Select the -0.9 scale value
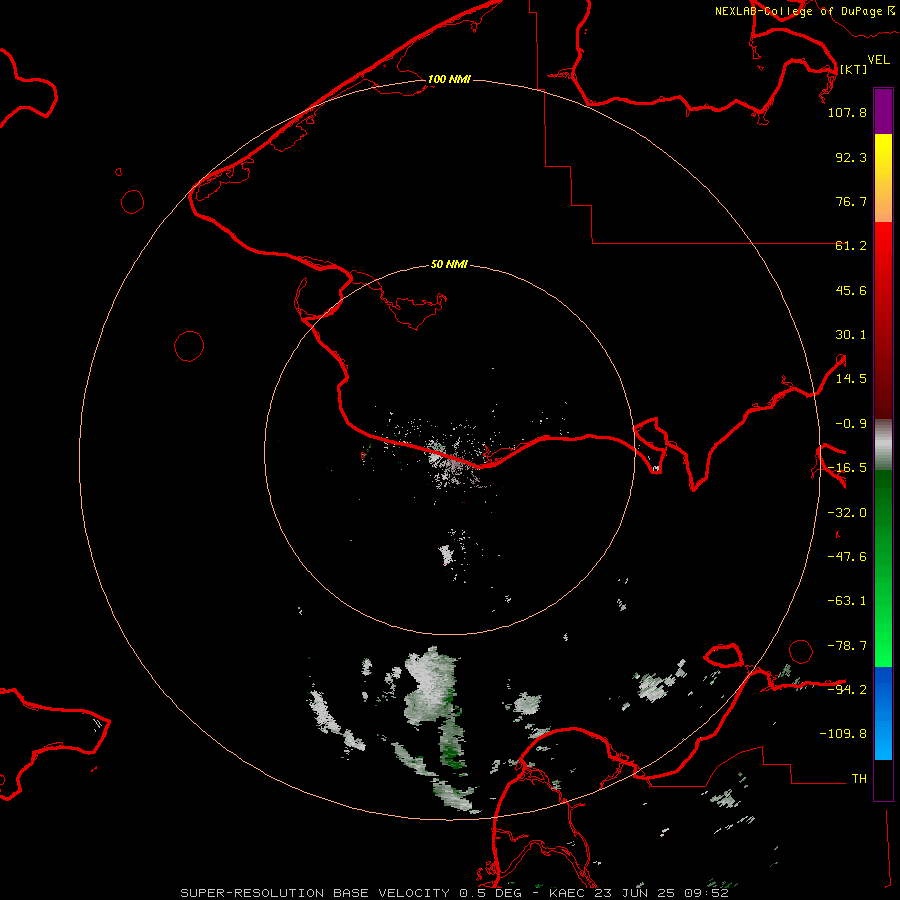Viewport: 900px width, 900px height. pos(851,424)
